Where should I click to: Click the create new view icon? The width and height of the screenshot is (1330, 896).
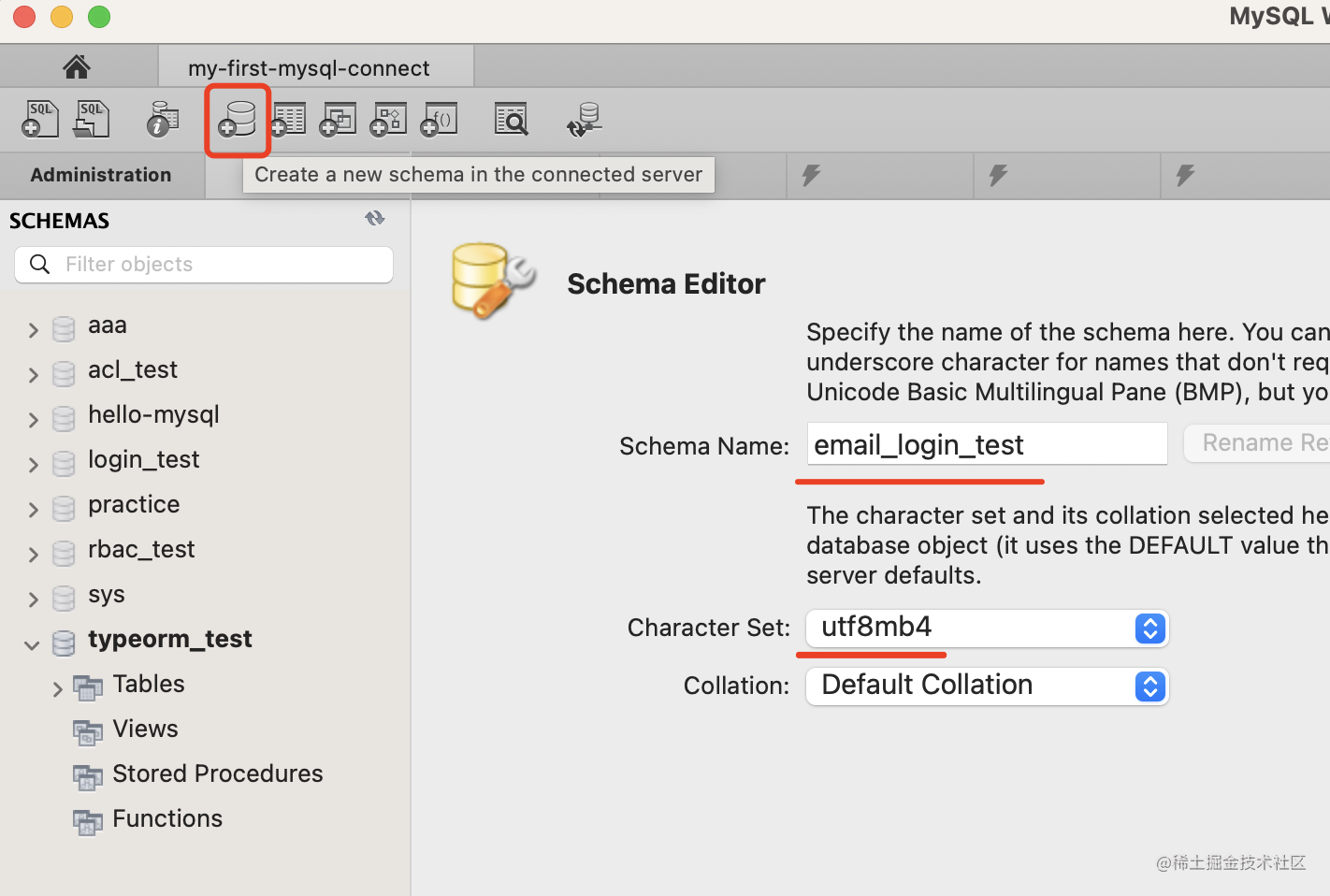[339, 120]
